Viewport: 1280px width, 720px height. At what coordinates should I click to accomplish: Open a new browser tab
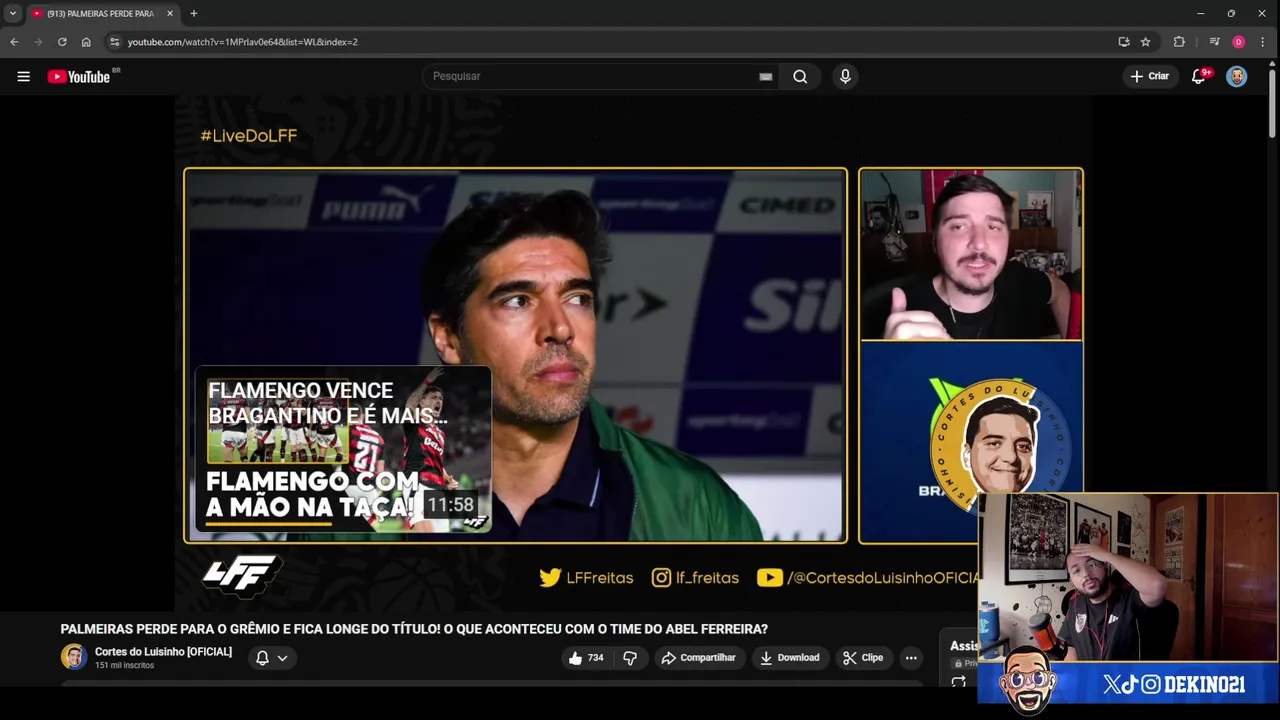click(x=193, y=13)
